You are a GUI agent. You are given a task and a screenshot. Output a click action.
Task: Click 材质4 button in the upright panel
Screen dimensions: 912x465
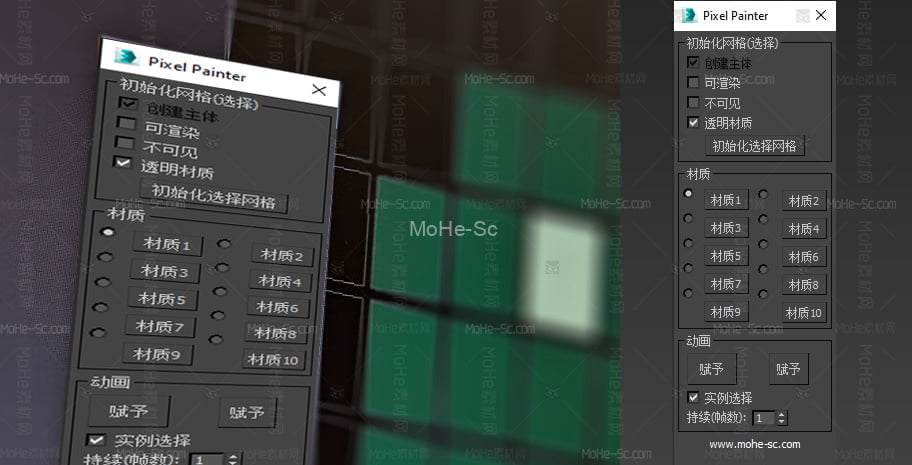point(803,229)
